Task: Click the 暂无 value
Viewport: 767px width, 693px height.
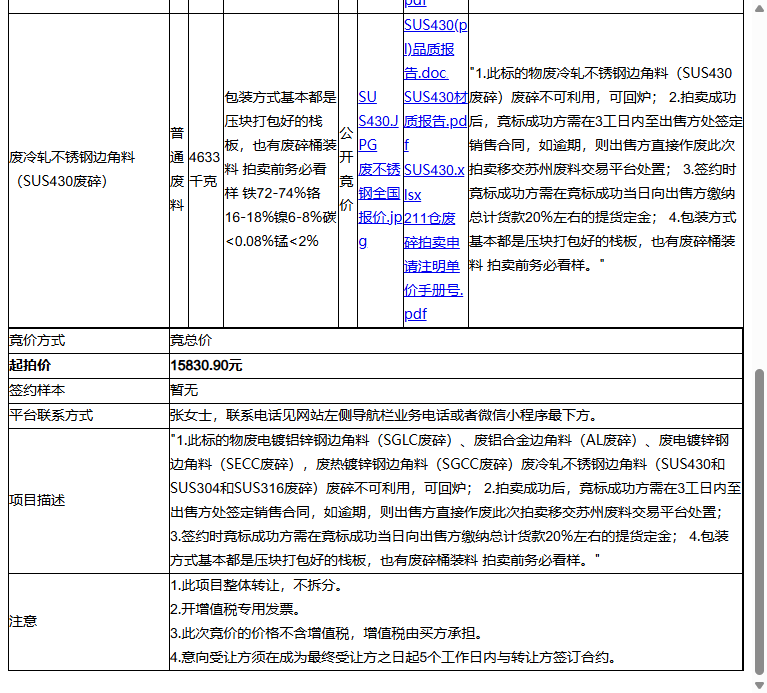Action: [184, 390]
